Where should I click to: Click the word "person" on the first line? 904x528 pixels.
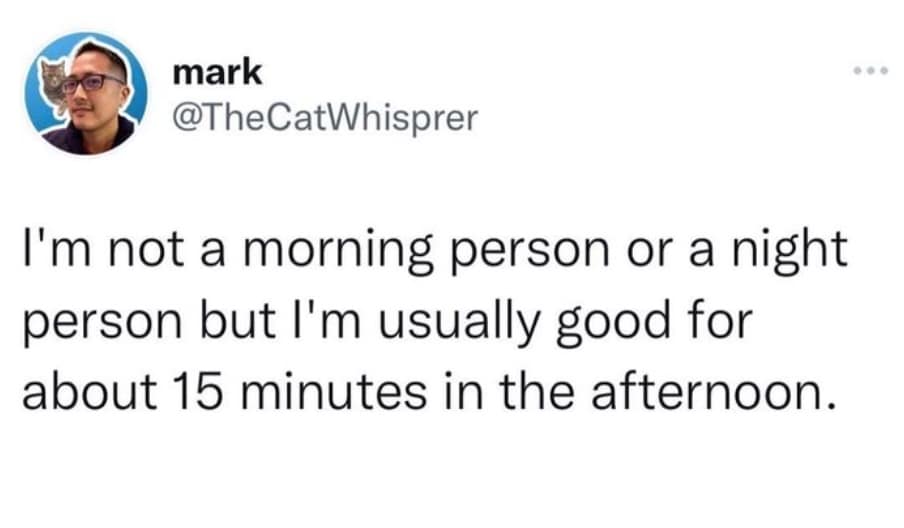(508, 250)
